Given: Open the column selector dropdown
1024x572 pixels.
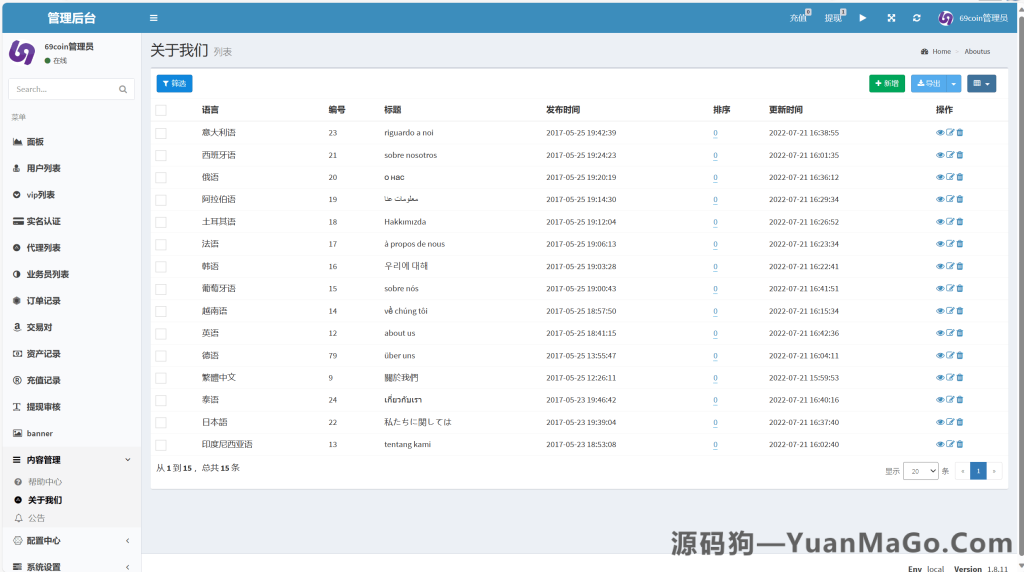Looking at the screenshot, I should (x=982, y=84).
